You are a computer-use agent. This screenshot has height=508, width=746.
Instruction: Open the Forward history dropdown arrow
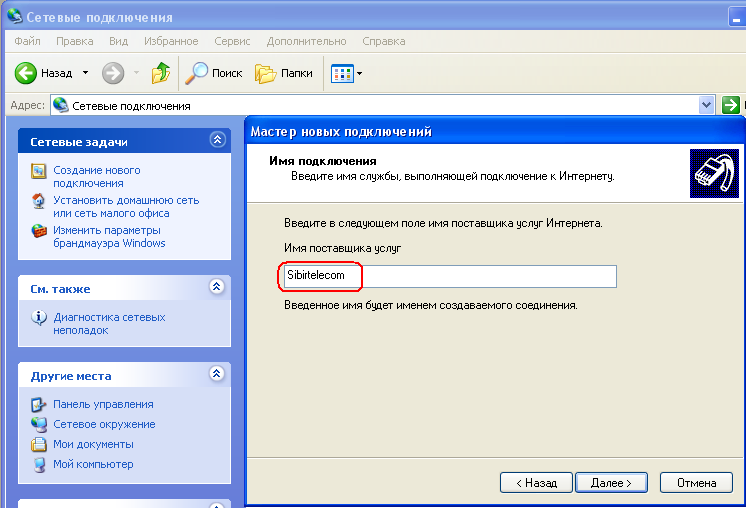pyautogui.click(x=137, y=73)
